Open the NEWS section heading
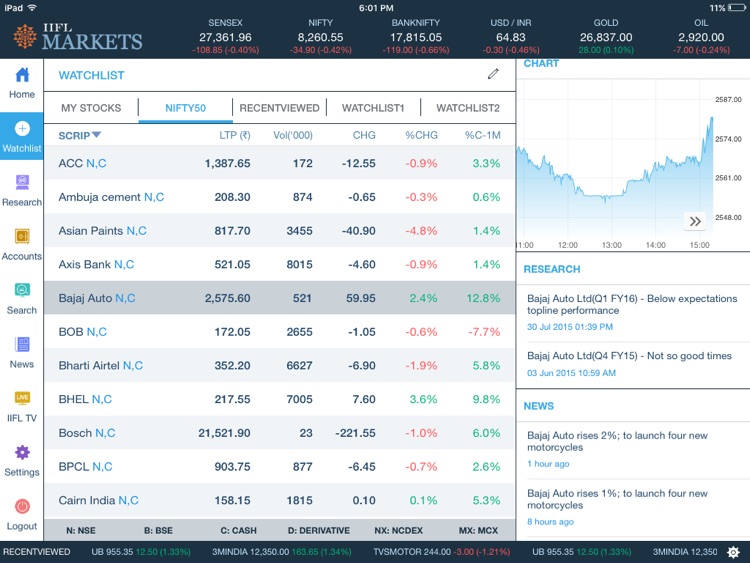Screen dimensions: 750x563 click(539, 406)
